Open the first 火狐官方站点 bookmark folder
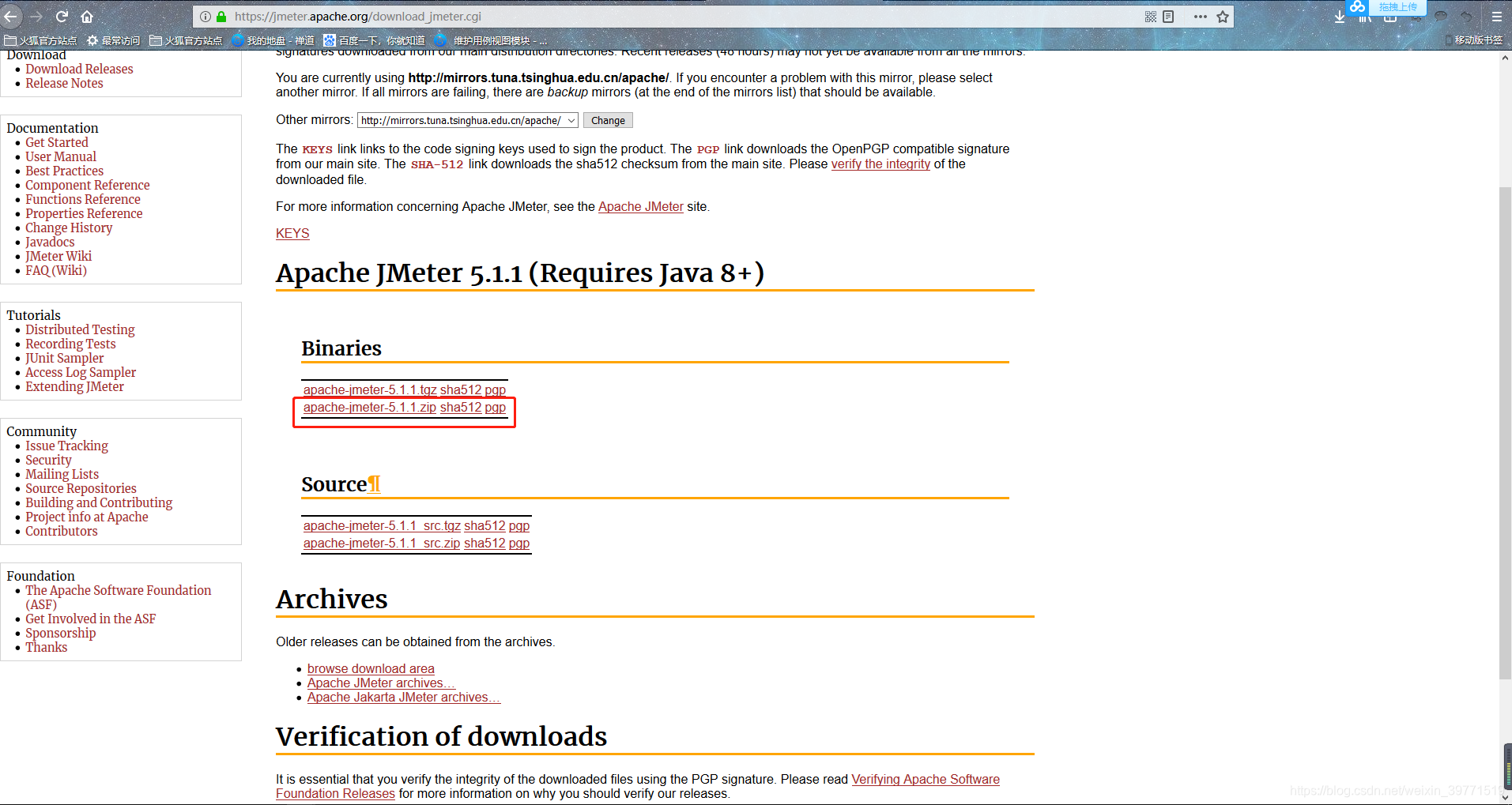 click(40, 40)
